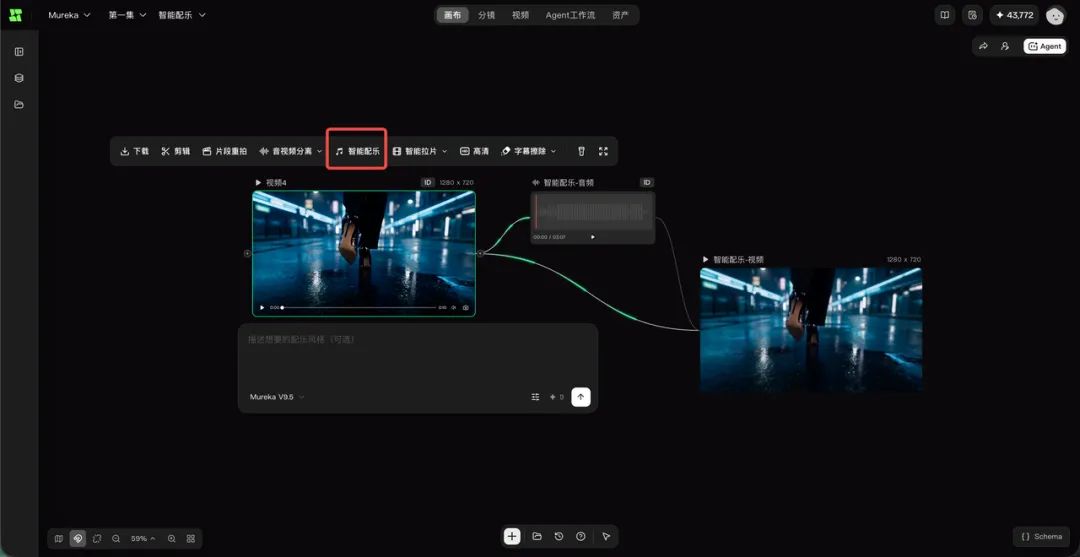Viewport: 1080px width, 557px height.
Task: Click the 智能配乐 music button
Action: pyautogui.click(x=357, y=151)
